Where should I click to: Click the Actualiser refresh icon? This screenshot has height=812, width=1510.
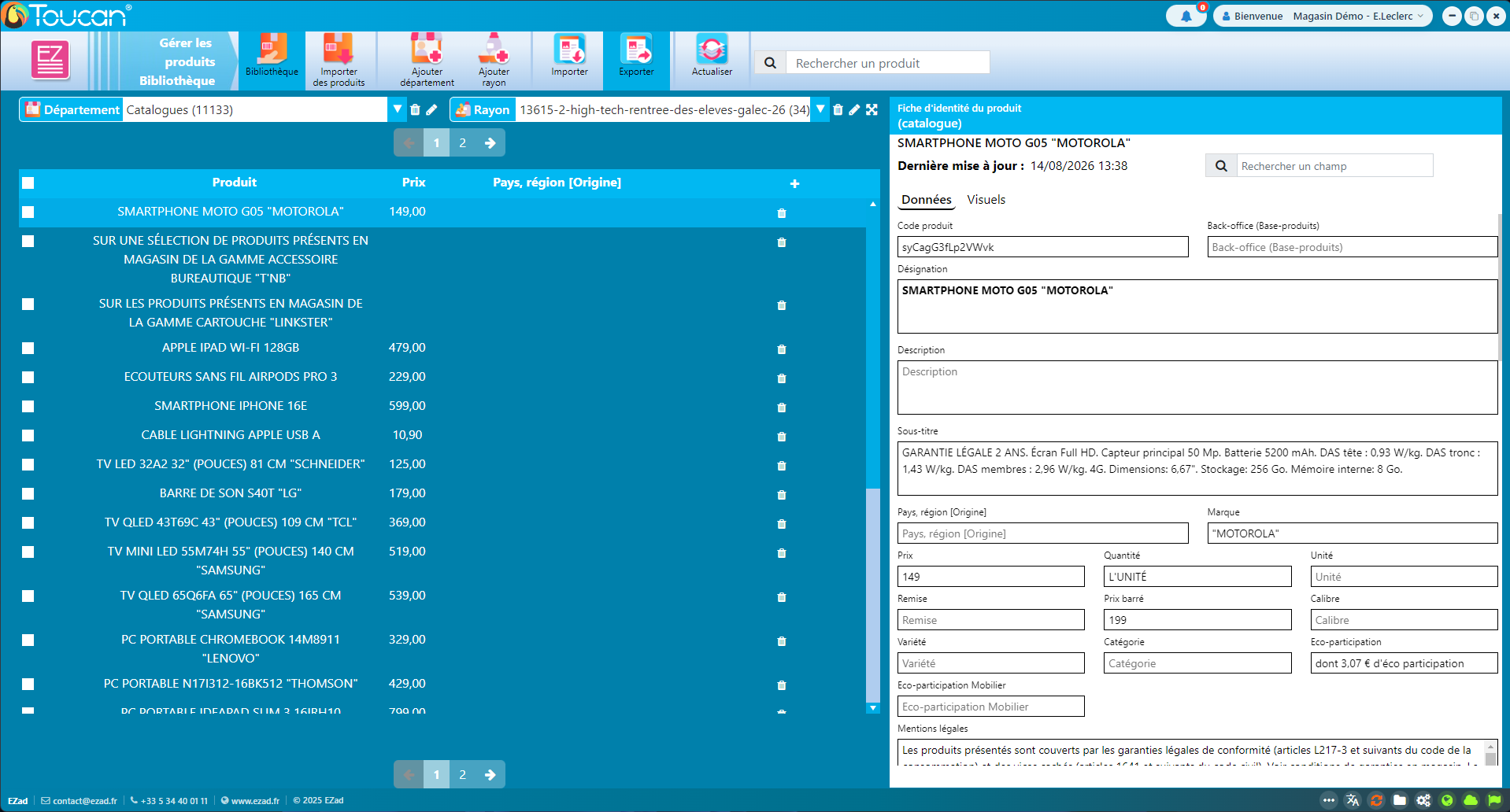712,57
